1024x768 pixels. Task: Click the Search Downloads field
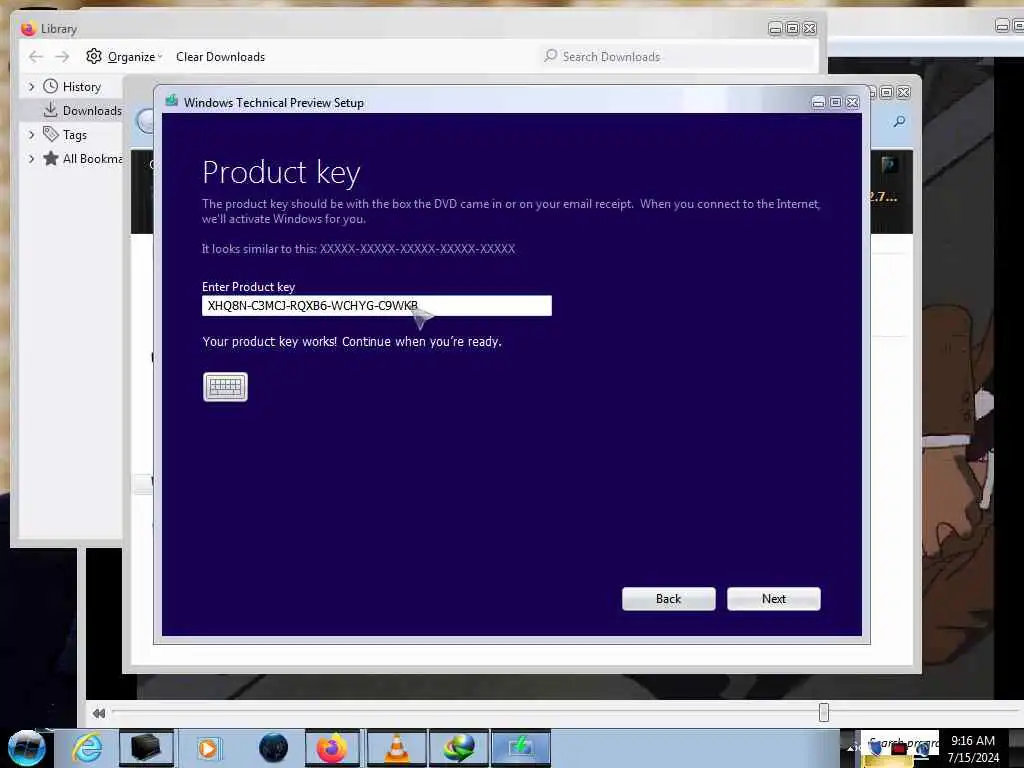tap(676, 57)
